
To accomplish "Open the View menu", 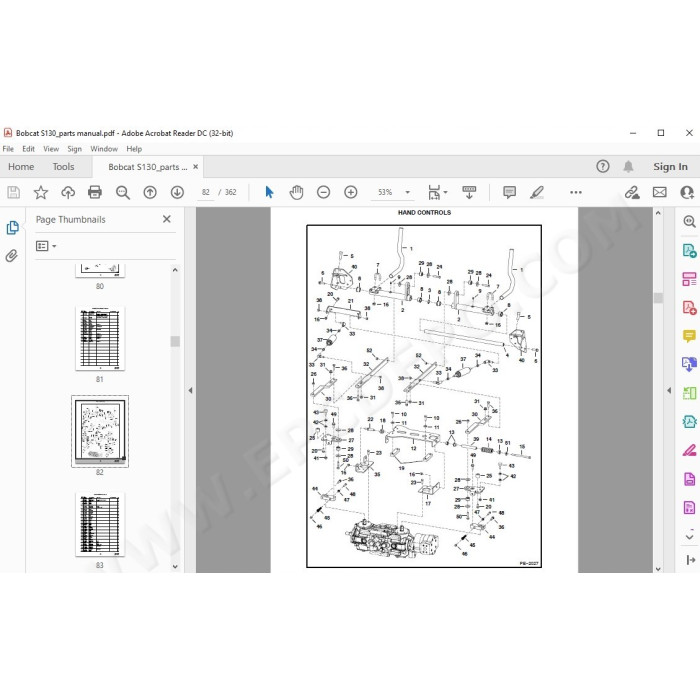I will (x=51, y=149).
